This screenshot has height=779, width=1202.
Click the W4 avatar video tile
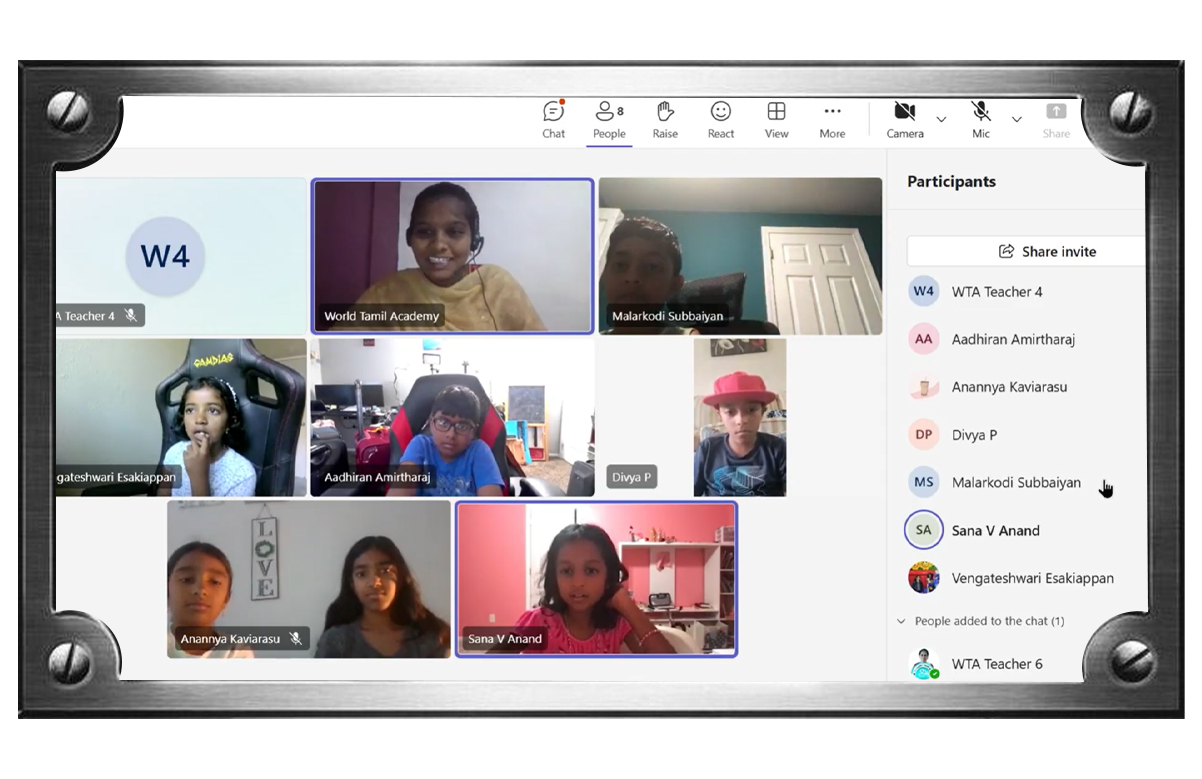[x=180, y=255]
